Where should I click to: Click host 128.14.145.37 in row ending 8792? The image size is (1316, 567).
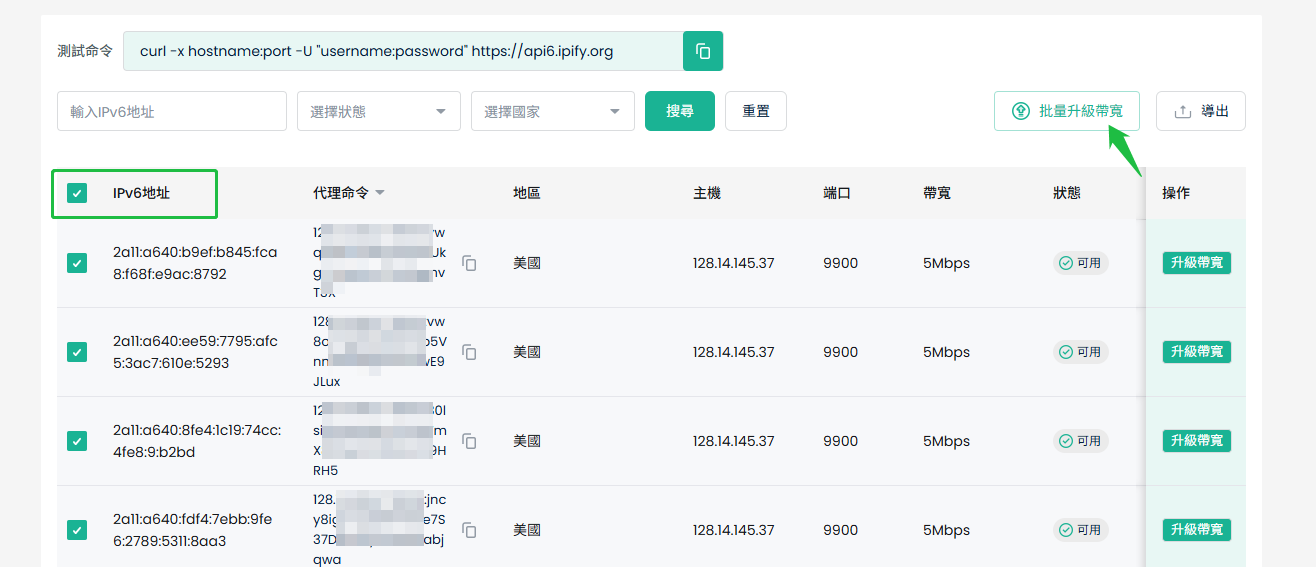(x=733, y=263)
